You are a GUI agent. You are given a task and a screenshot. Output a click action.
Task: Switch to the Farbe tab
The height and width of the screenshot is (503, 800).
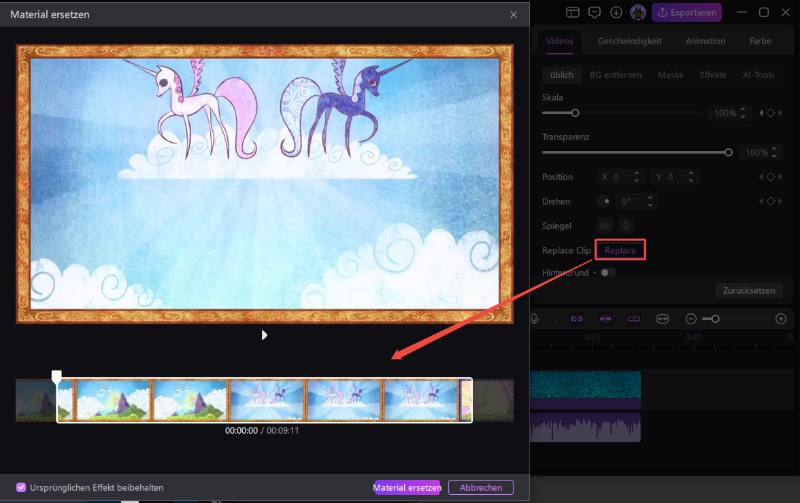(760, 41)
